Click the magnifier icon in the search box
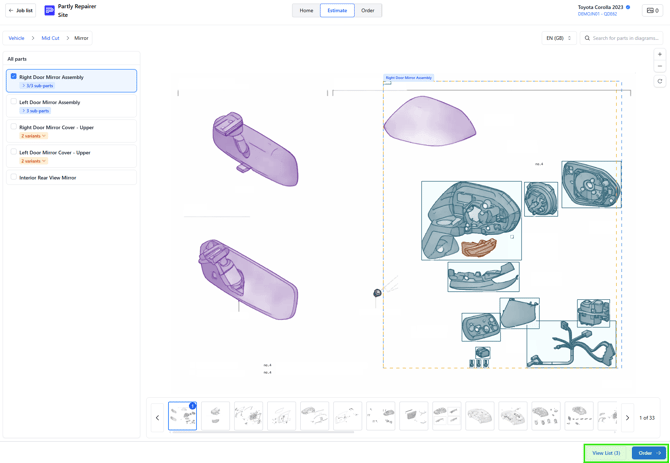Screen dimensions: 670x463 click(587, 38)
